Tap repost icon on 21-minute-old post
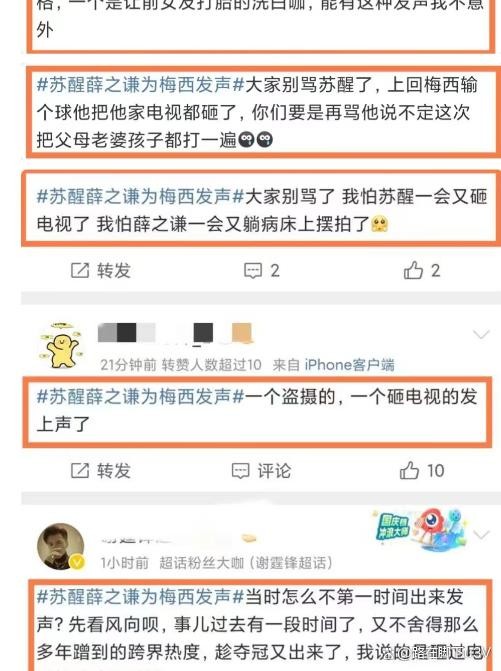The height and width of the screenshot is (671, 501). pos(80,471)
